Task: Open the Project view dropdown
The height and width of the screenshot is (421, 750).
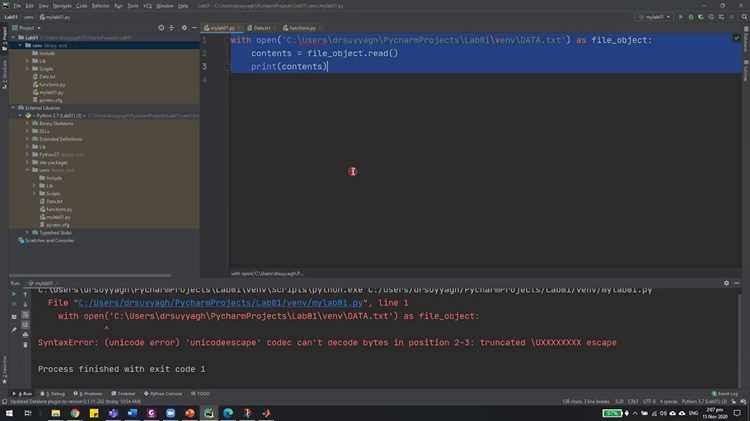Action: (26, 28)
